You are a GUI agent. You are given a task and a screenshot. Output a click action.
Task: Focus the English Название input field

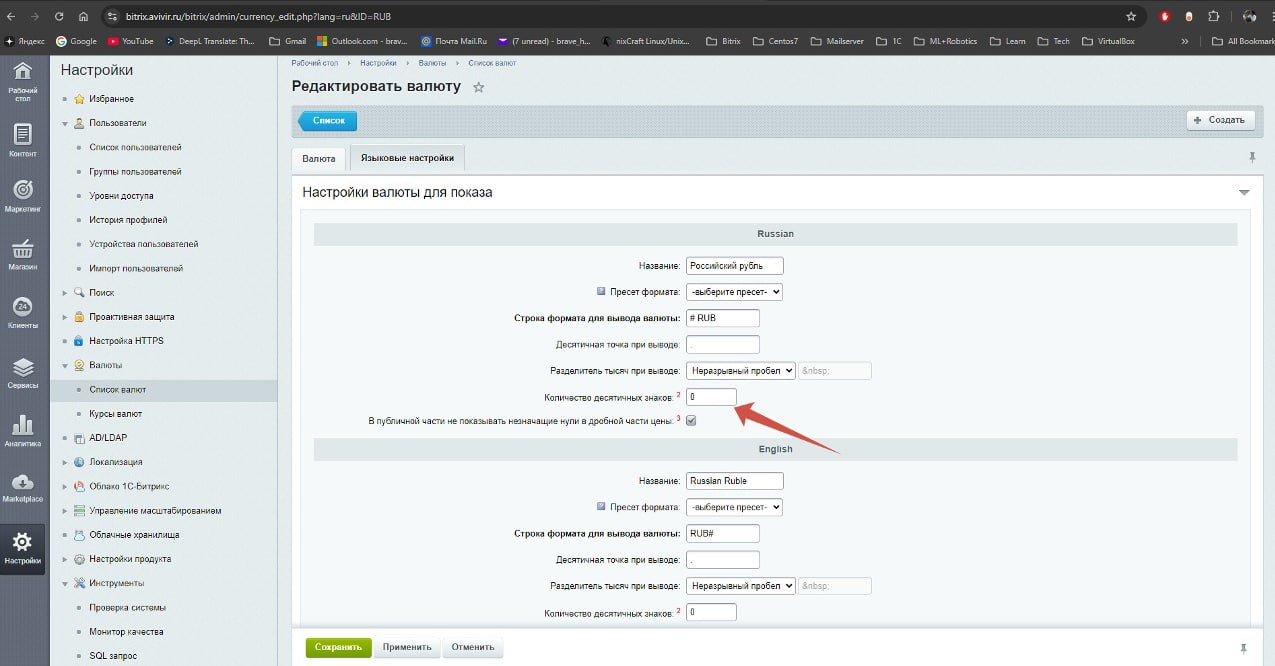coord(735,481)
